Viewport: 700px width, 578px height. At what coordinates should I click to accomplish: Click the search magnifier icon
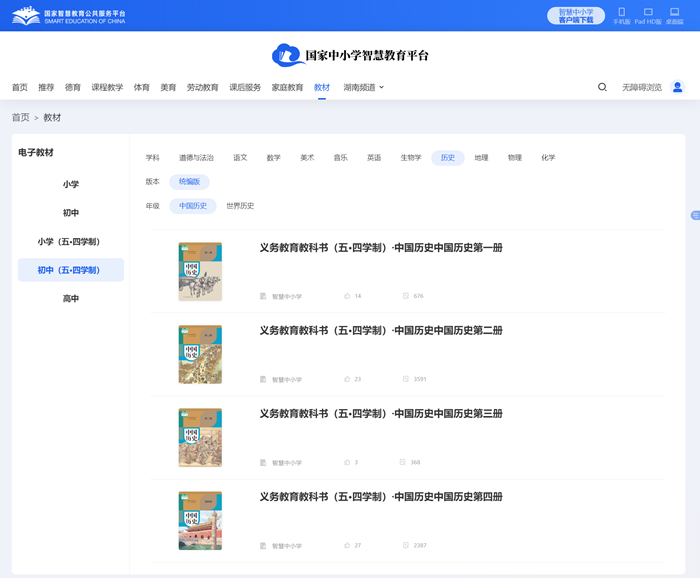pyautogui.click(x=602, y=87)
